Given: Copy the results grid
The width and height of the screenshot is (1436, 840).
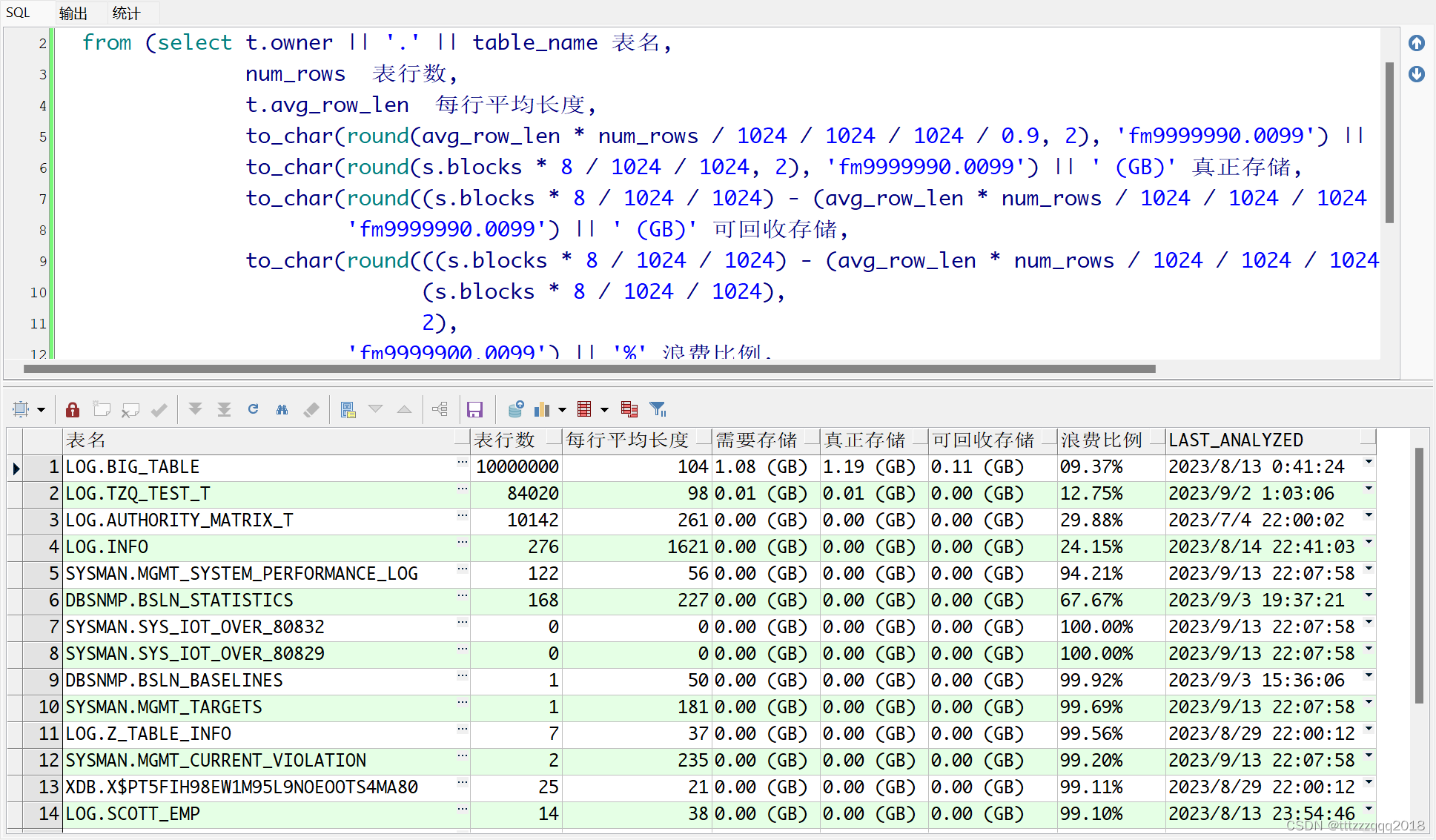Looking at the screenshot, I should coord(629,409).
